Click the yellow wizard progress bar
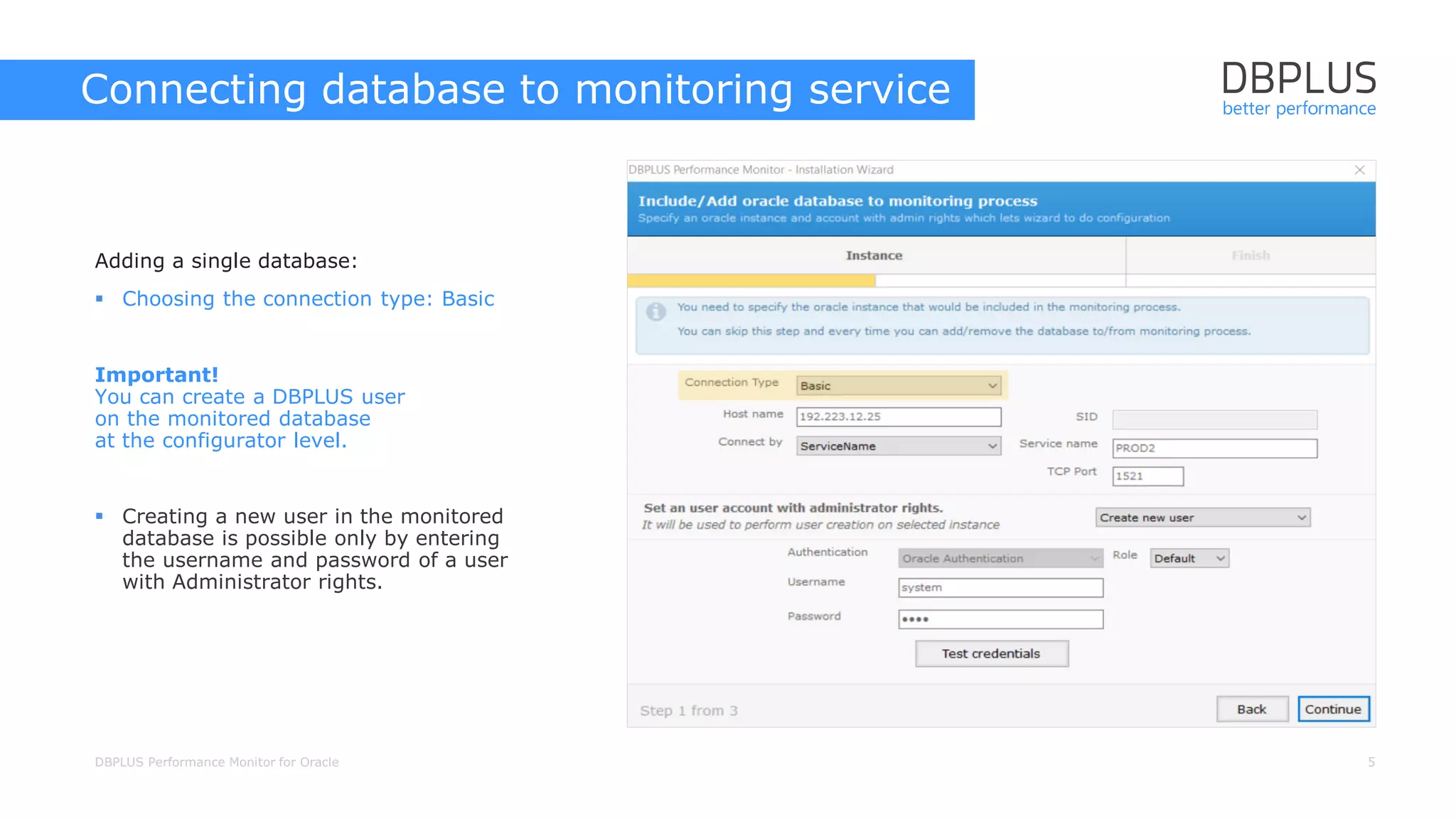This screenshot has width=1456, height=819. 751,281
